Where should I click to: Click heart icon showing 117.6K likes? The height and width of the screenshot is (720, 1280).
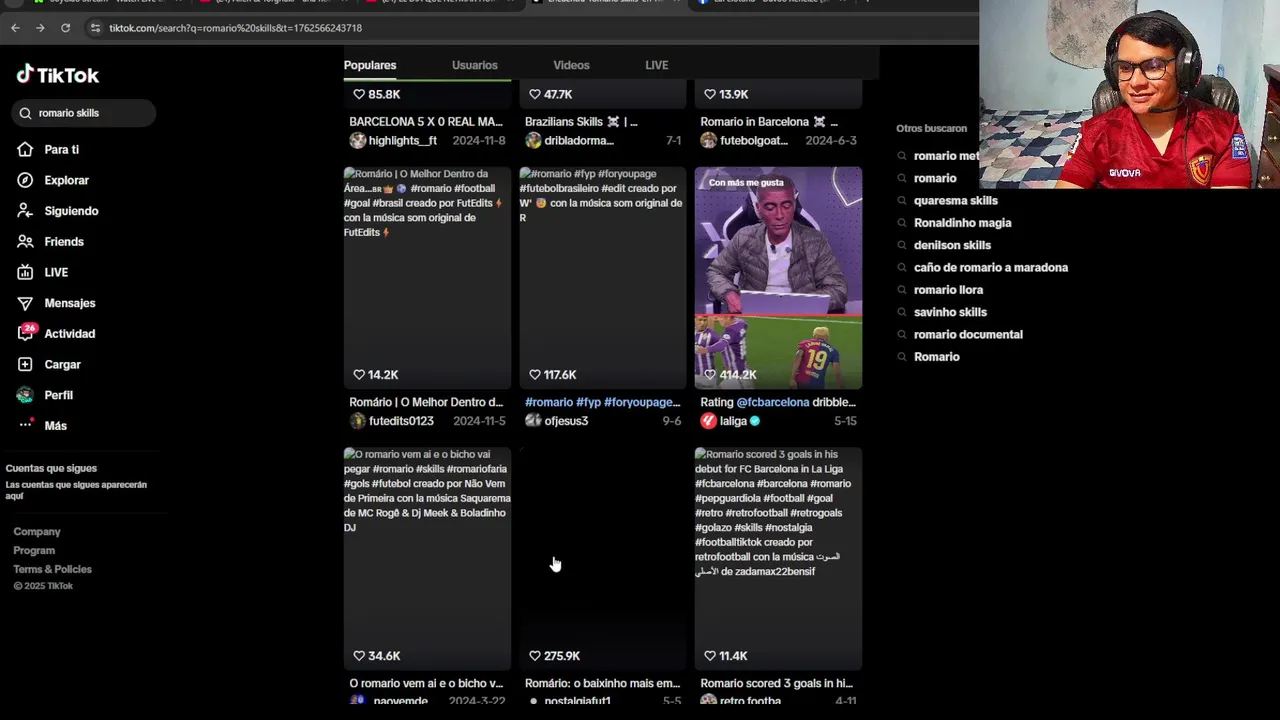click(535, 375)
